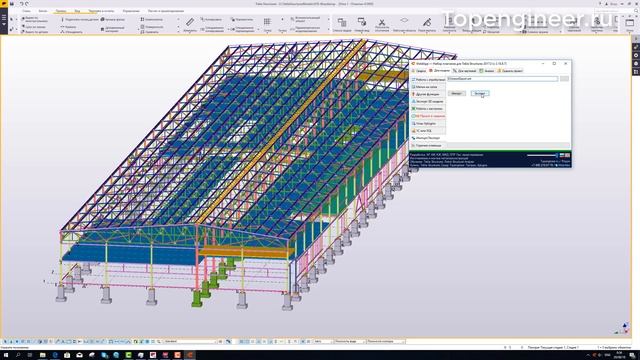
Task: Click the new view icon in ribbon
Action: [362, 22]
